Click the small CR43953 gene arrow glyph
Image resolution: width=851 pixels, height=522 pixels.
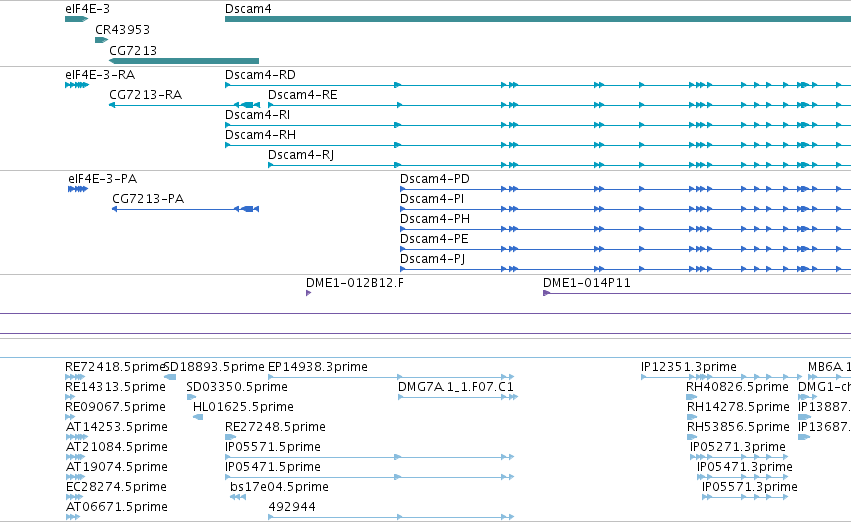[x=101, y=40]
